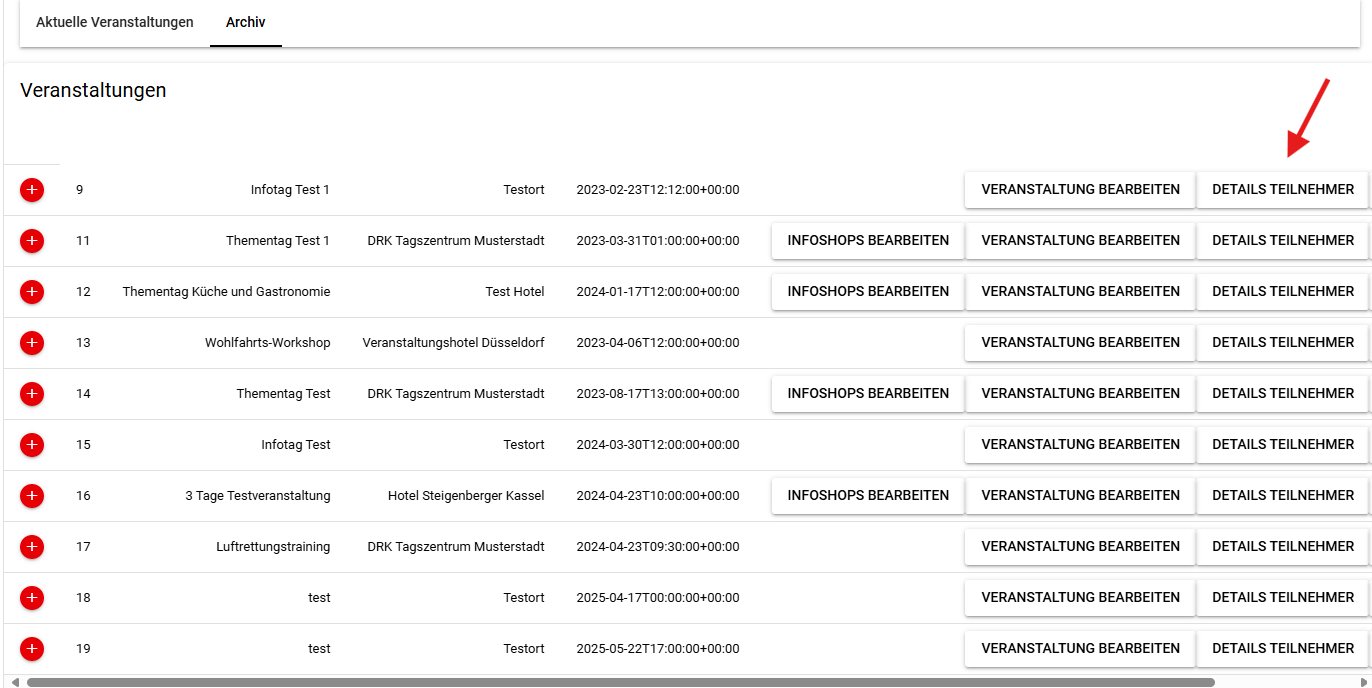The height and width of the screenshot is (688, 1372).
Task: Expand the Thementag Küche und Gastronomie row
Action: coord(32,292)
